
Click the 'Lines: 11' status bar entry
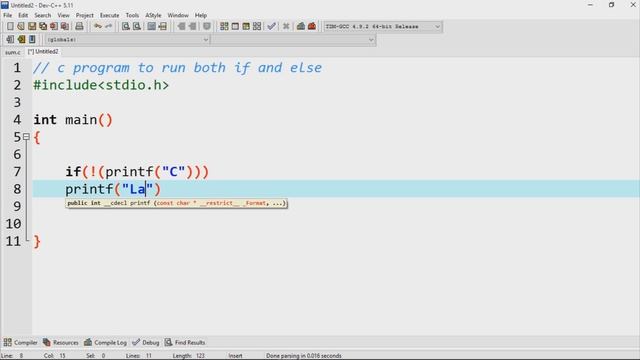click(139, 356)
